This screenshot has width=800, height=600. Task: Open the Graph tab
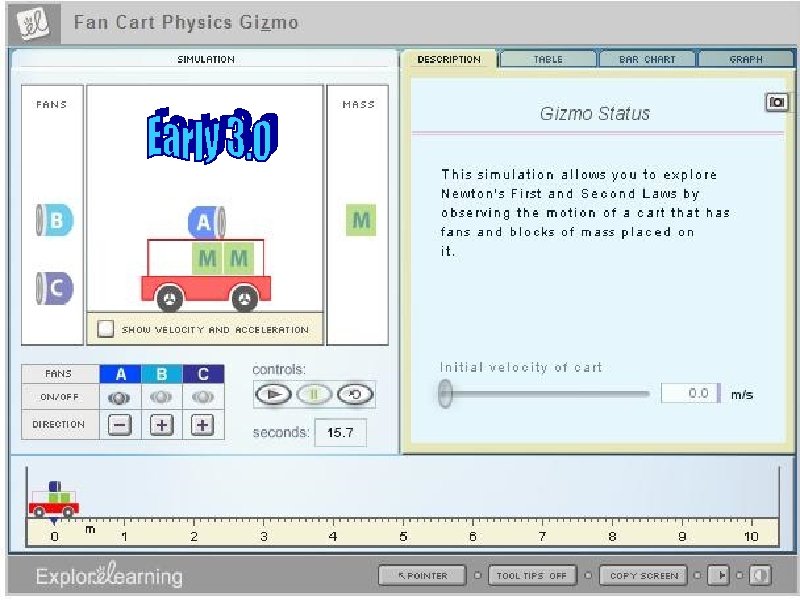click(745, 59)
